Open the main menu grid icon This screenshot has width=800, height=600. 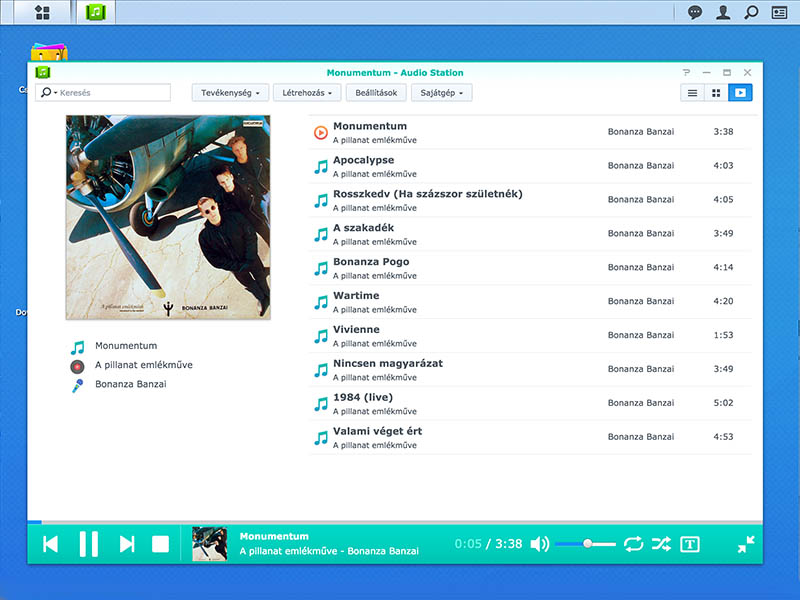click(40, 12)
